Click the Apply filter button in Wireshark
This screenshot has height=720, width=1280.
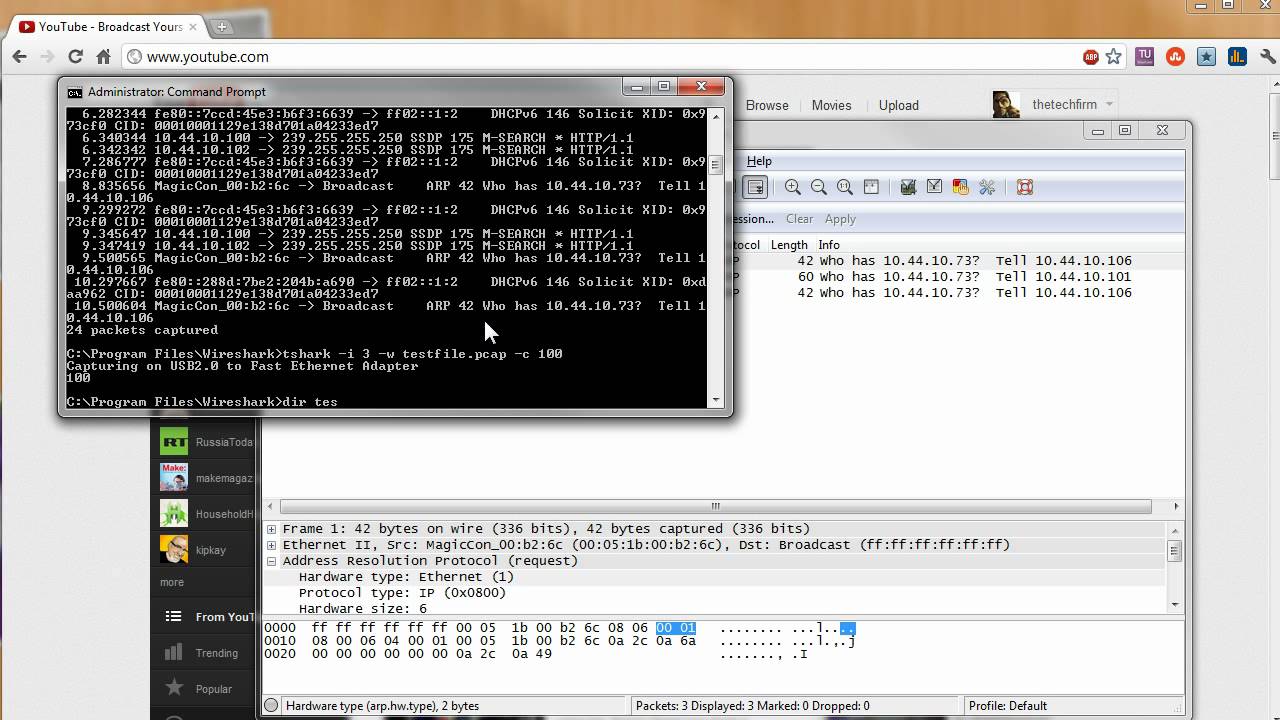pyautogui.click(x=840, y=219)
